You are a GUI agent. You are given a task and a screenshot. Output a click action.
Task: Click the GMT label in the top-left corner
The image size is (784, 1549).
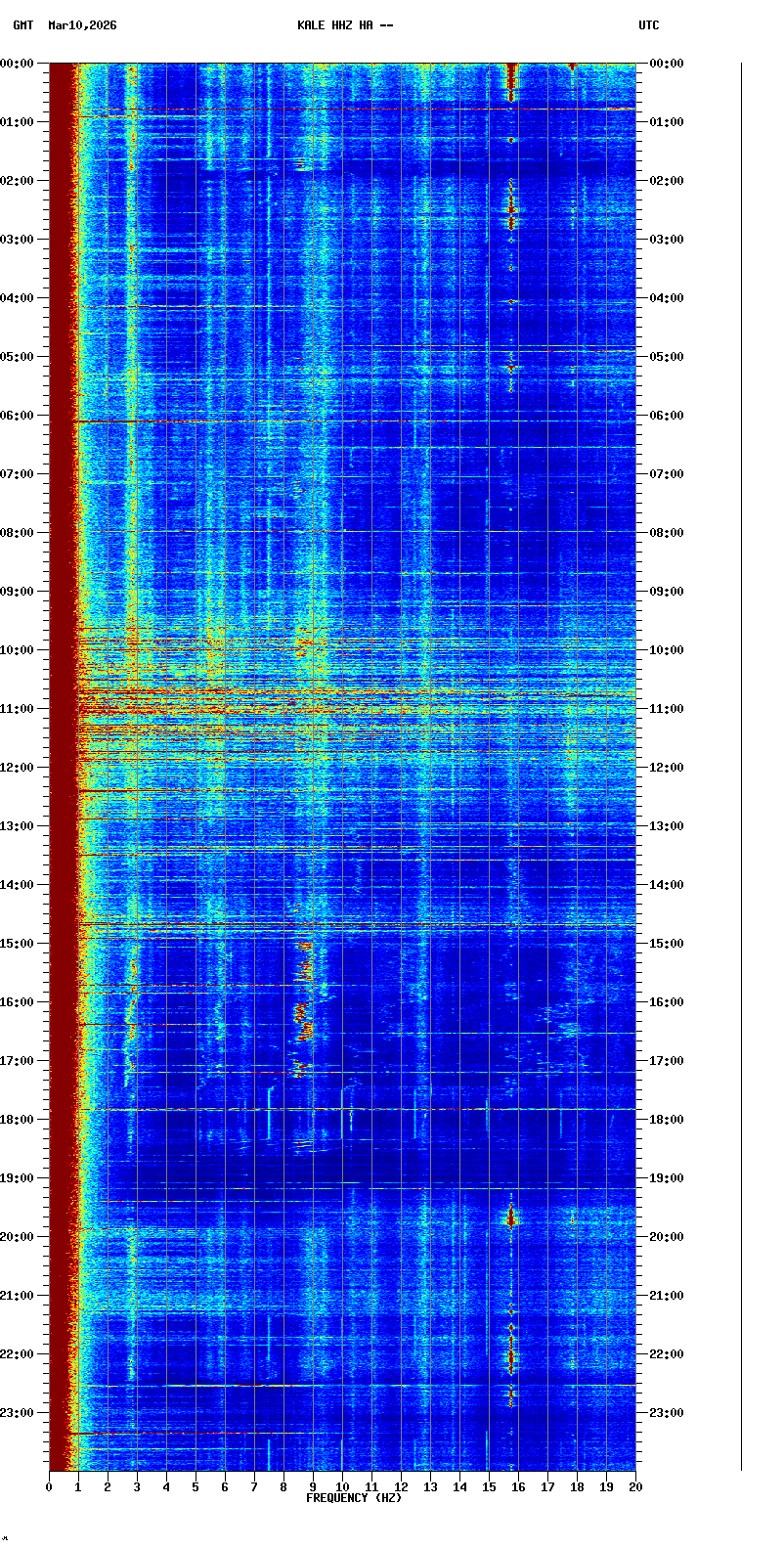click(22, 25)
